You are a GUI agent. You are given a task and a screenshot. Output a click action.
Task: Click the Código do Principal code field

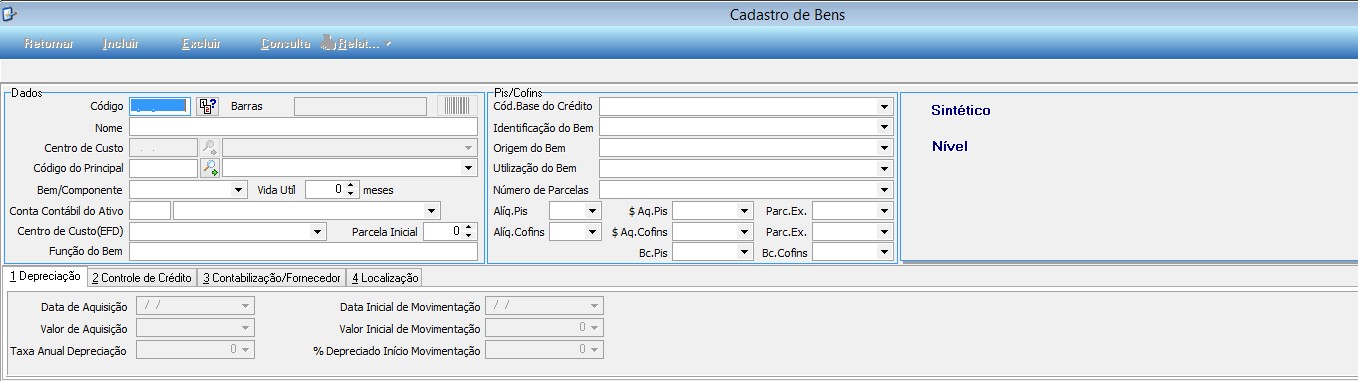(164, 168)
